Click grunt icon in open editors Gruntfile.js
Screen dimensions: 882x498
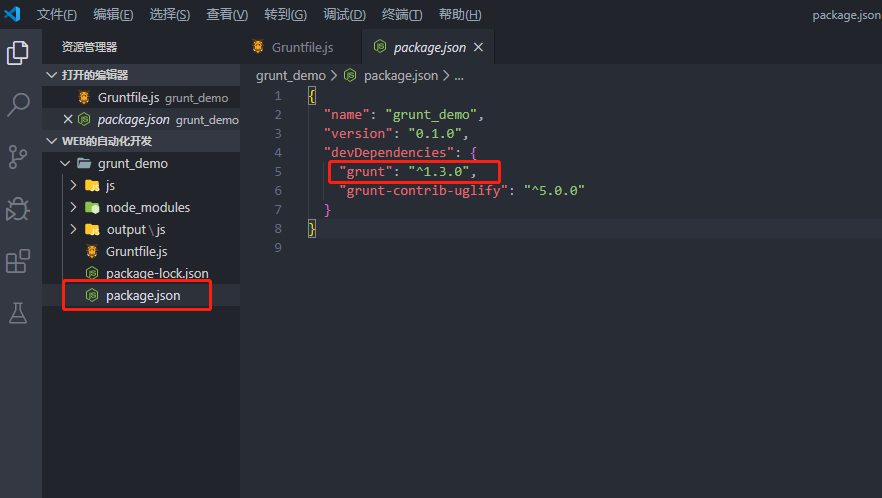84,97
